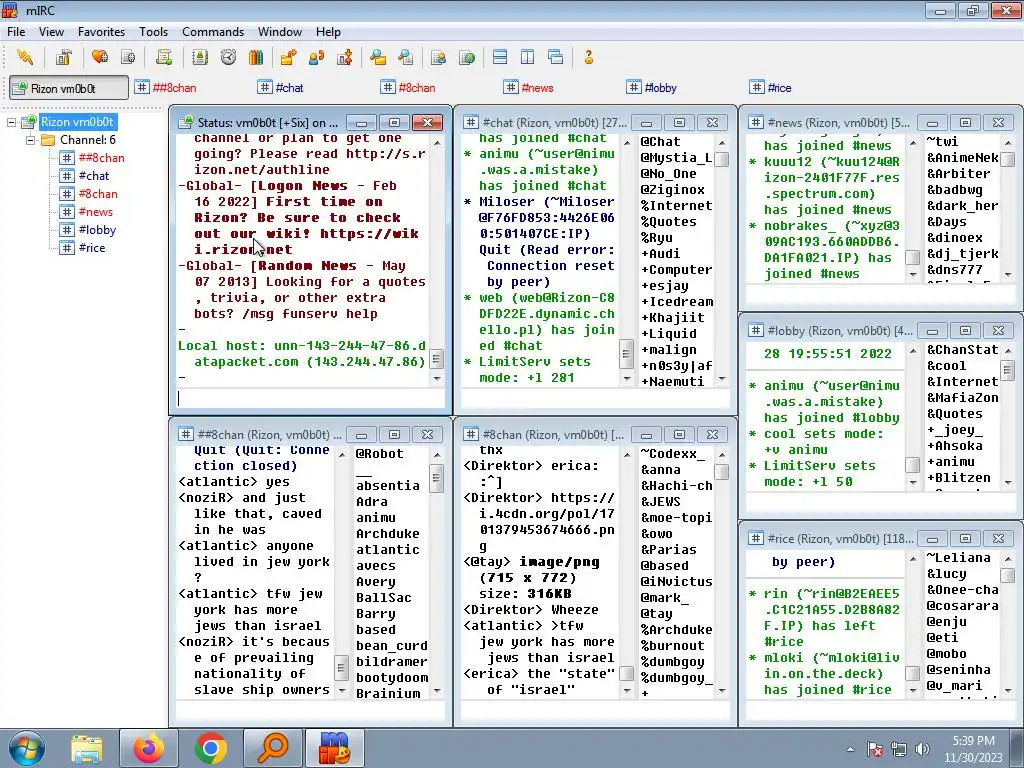Select nick Archduke in ##8chan nicklist
This screenshot has width=1024, height=768.
[388, 534]
